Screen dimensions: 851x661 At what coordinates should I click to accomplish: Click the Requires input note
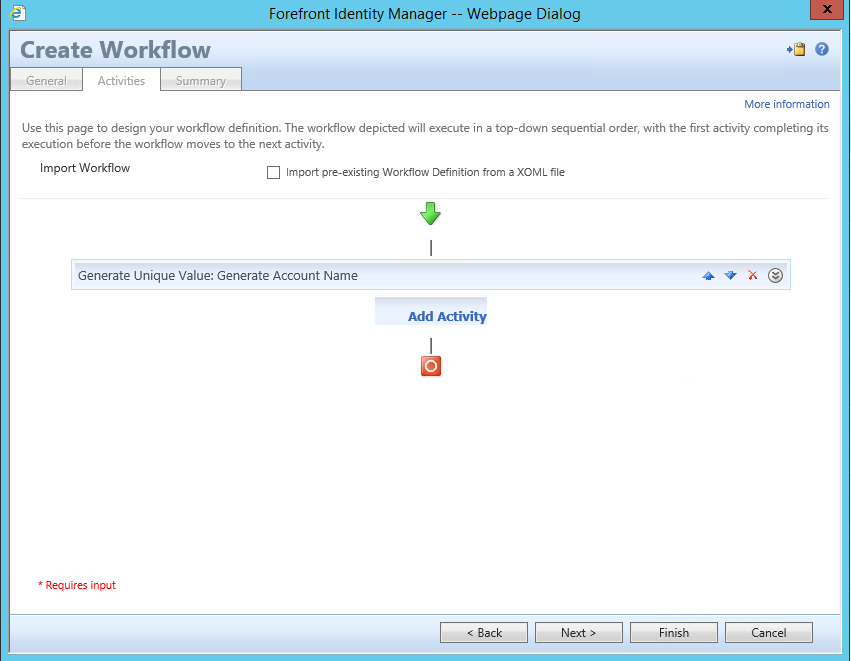click(x=77, y=585)
